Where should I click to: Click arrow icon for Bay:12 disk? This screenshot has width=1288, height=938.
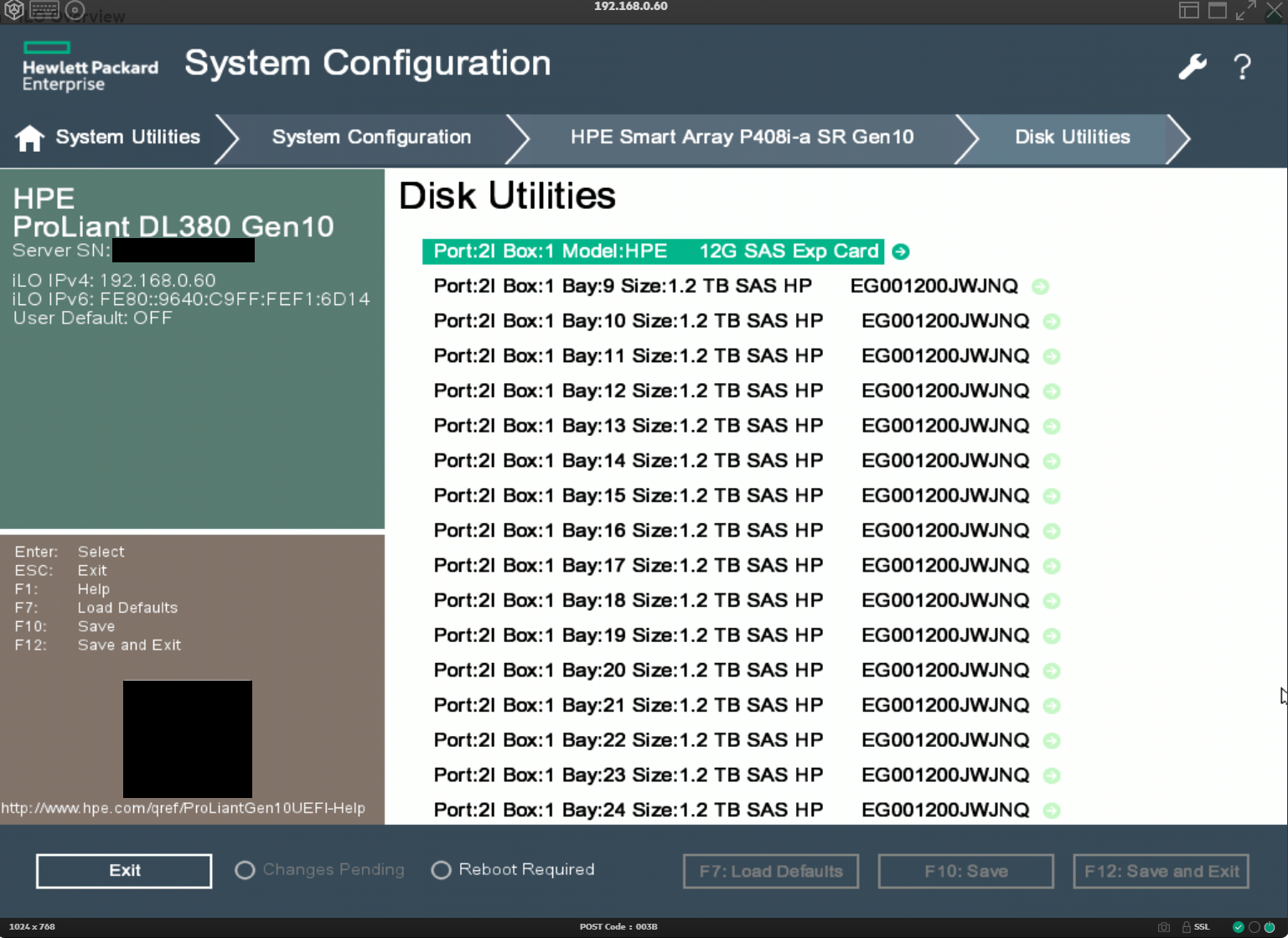pos(1052,391)
